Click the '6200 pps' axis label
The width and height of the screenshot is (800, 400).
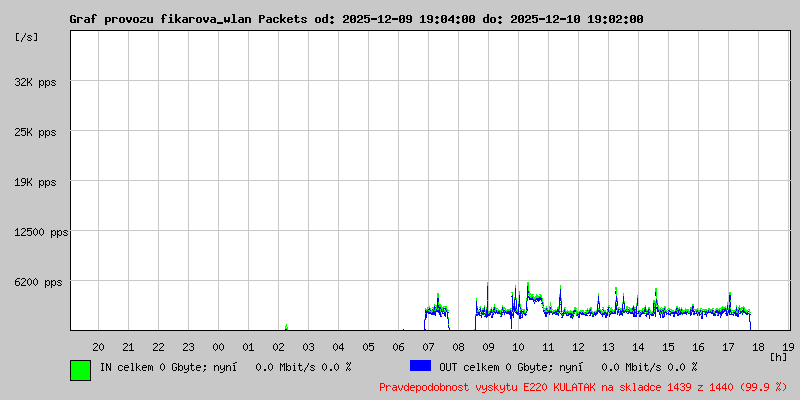pos(38,283)
